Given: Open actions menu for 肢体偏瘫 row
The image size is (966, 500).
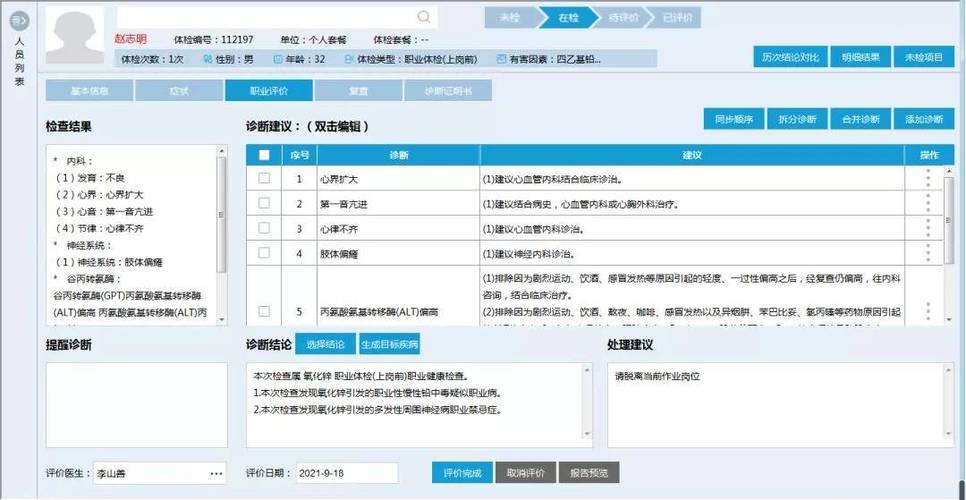Looking at the screenshot, I should (928, 253).
